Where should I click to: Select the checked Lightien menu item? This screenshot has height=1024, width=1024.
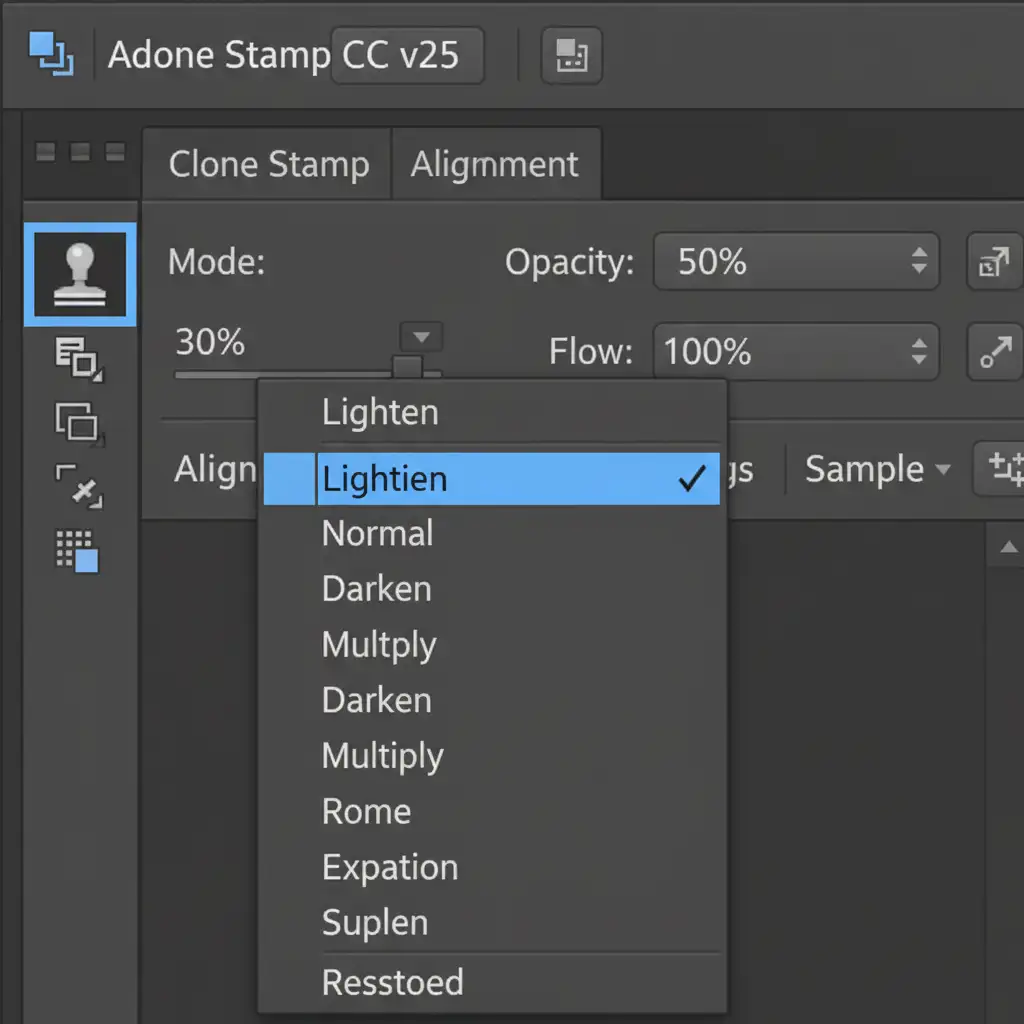pyautogui.click(x=490, y=479)
